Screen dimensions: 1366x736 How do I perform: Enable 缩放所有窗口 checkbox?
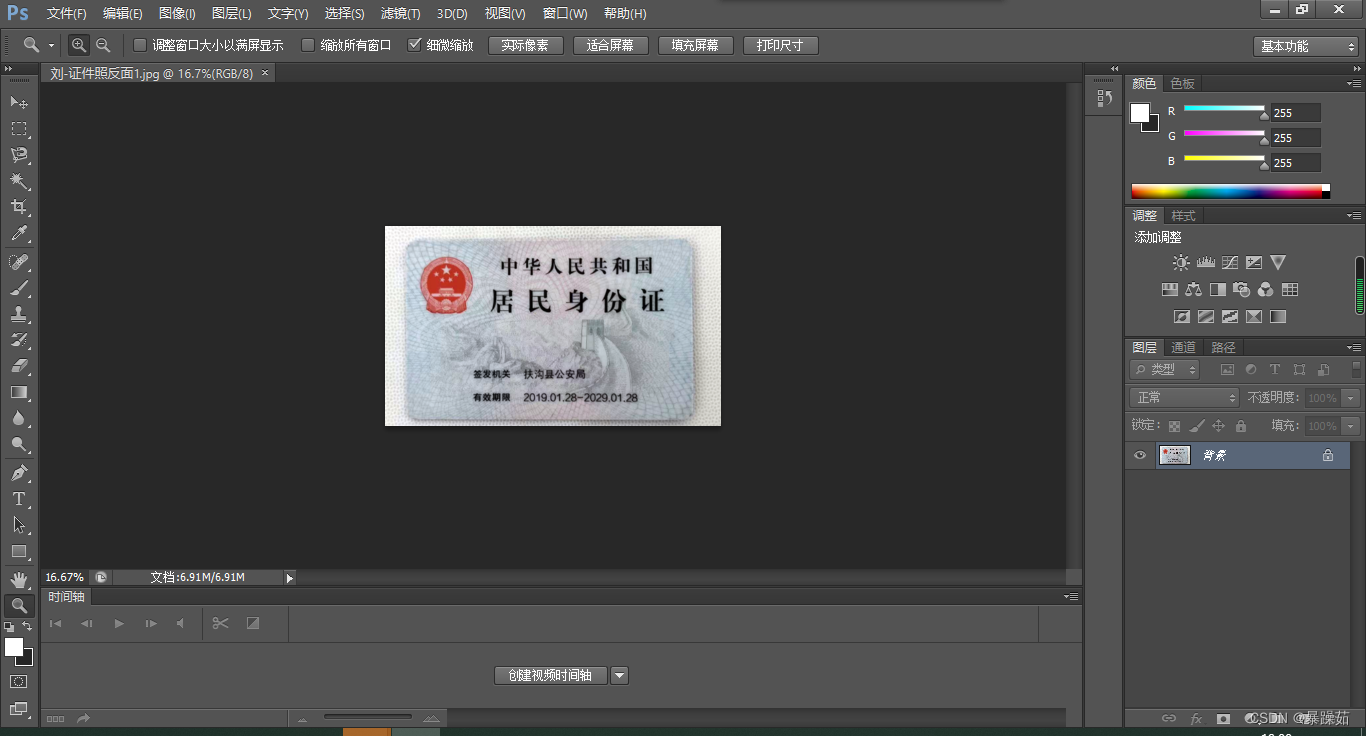click(x=308, y=45)
